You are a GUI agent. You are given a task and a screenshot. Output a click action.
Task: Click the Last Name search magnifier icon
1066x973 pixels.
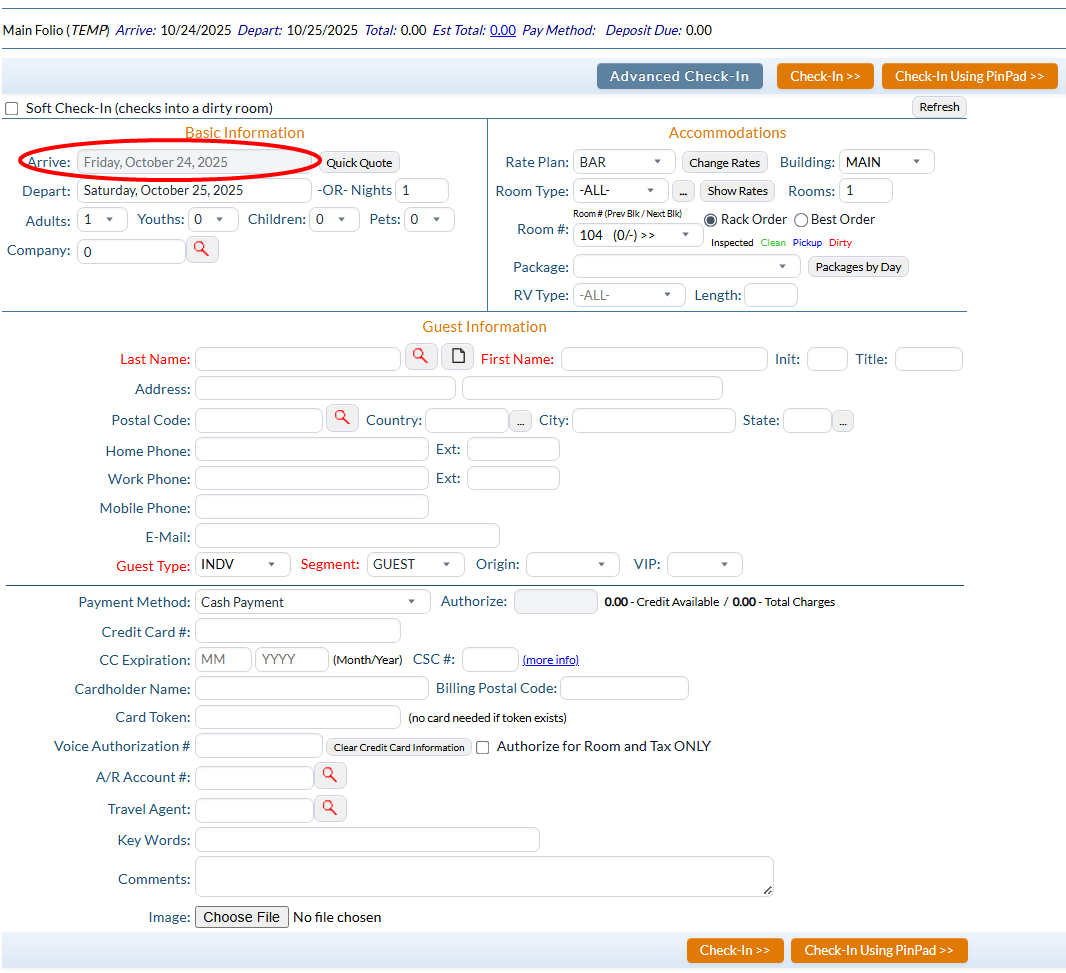(421, 356)
